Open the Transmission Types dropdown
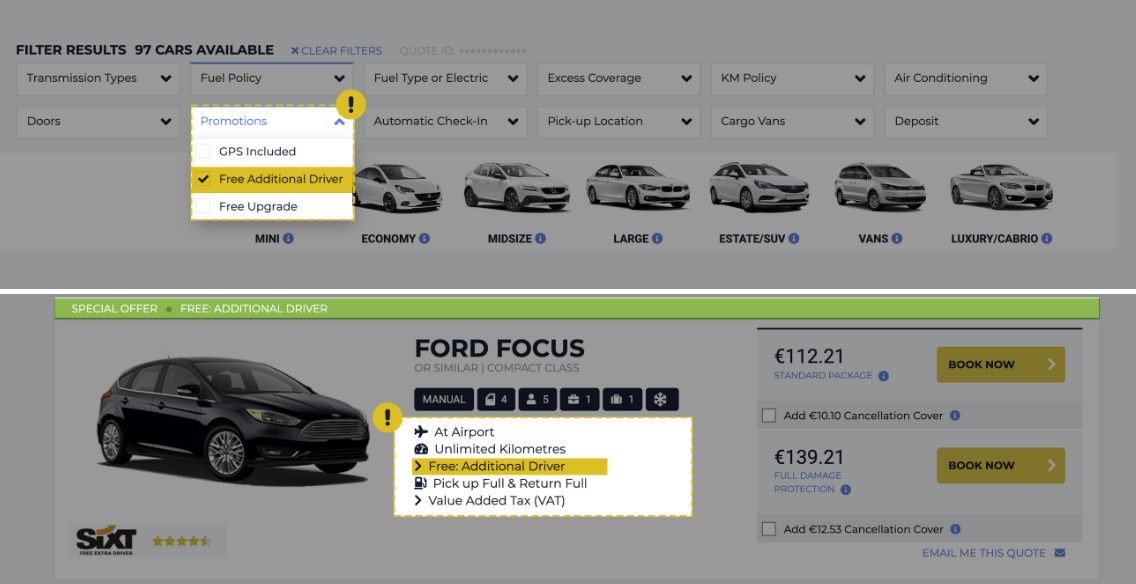This screenshot has height=584, width=1136. pos(97,78)
